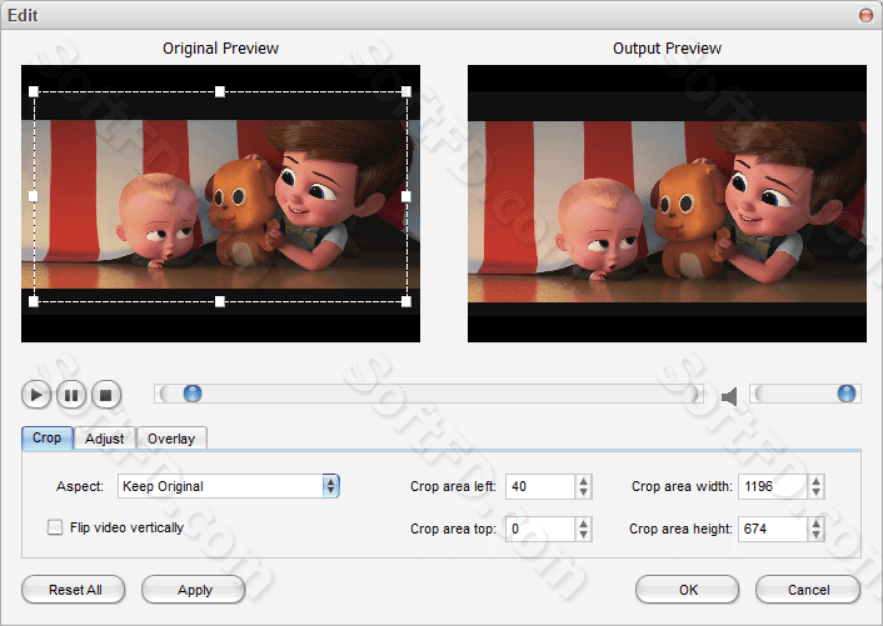Increase Crop area top value
The height and width of the screenshot is (626, 883).
[x=583, y=524]
